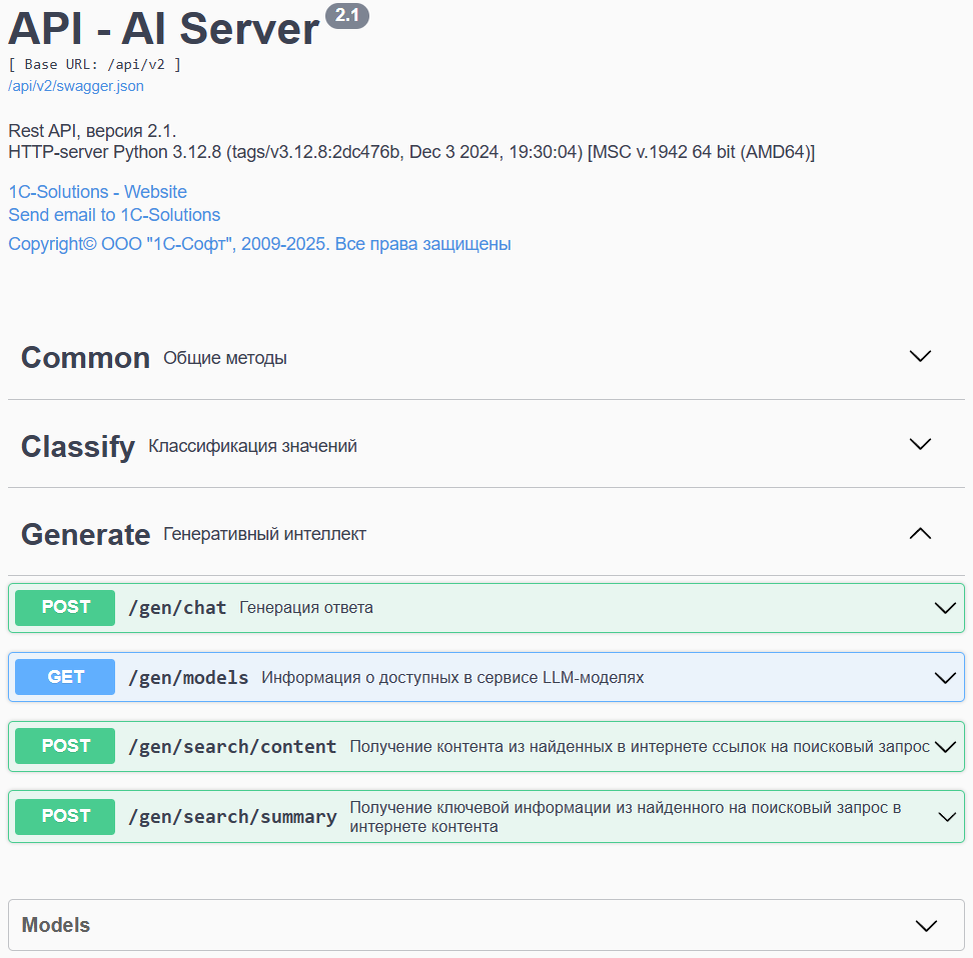Expand the Classify section chevron
The height and width of the screenshot is (958, 973).
[920, 444]
